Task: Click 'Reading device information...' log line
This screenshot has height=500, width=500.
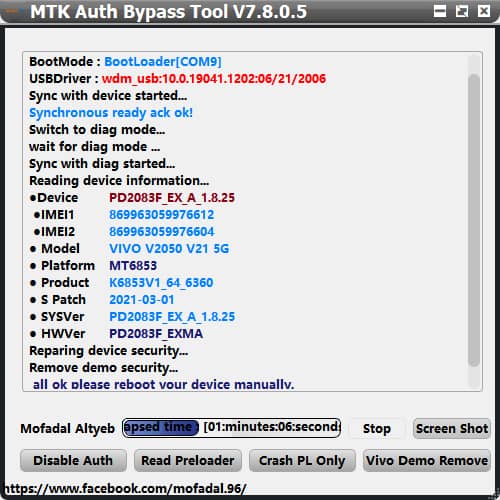Action: [x=119, y=181]
